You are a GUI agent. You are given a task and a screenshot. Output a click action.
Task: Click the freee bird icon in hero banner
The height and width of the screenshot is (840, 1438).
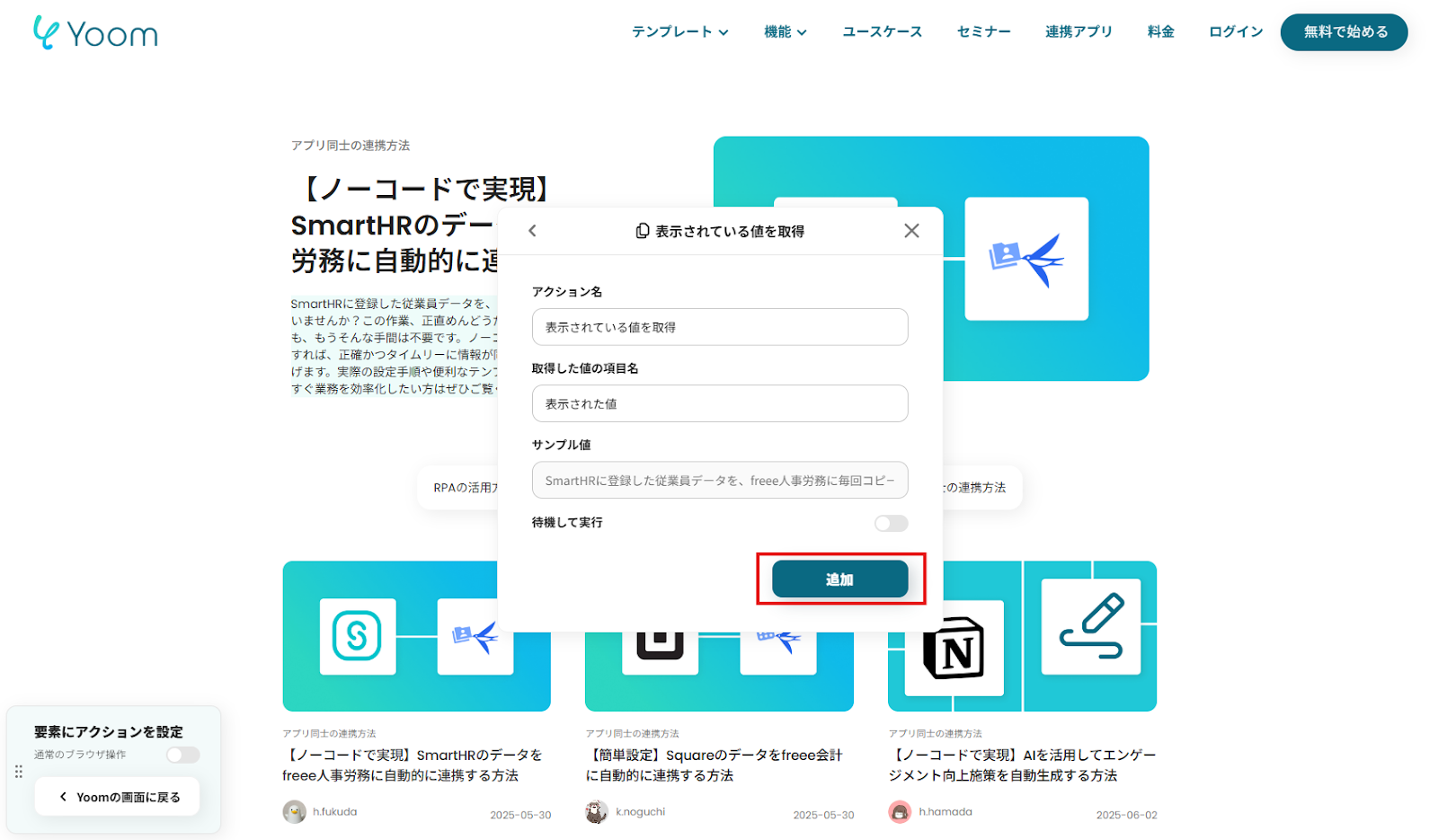tap(1026, 259)
